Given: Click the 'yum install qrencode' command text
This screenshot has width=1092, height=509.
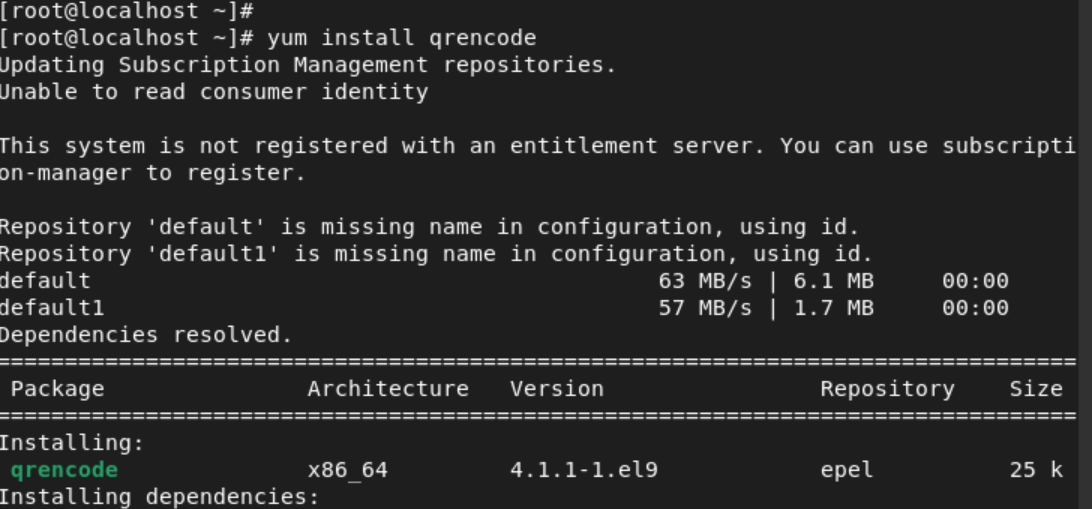Looking at the screenshot, I should tap(402, 38).
